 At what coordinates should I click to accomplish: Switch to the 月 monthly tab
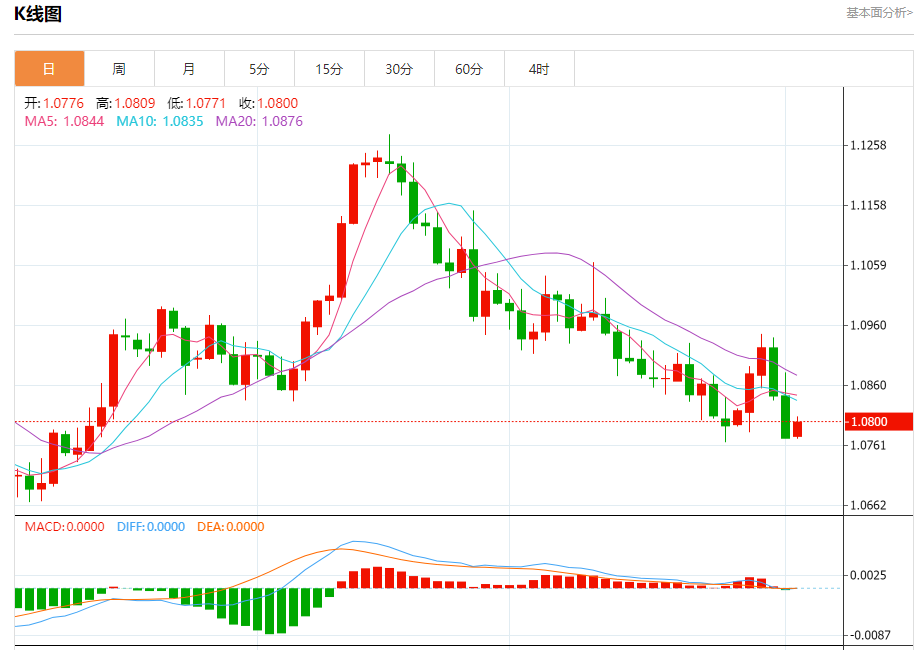point(189,69)
